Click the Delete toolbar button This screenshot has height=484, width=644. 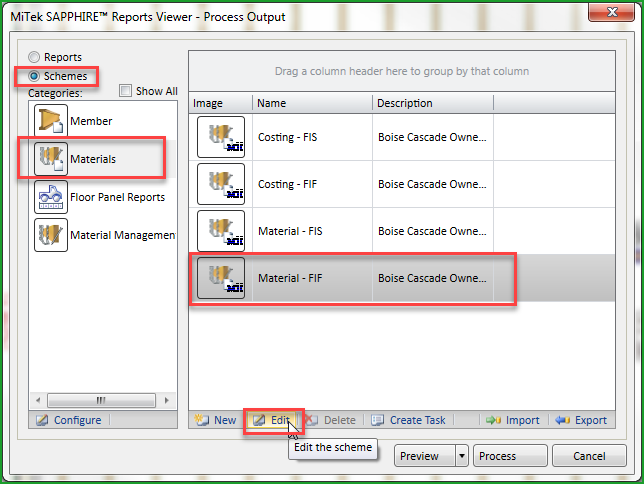(x=331, y=420)
